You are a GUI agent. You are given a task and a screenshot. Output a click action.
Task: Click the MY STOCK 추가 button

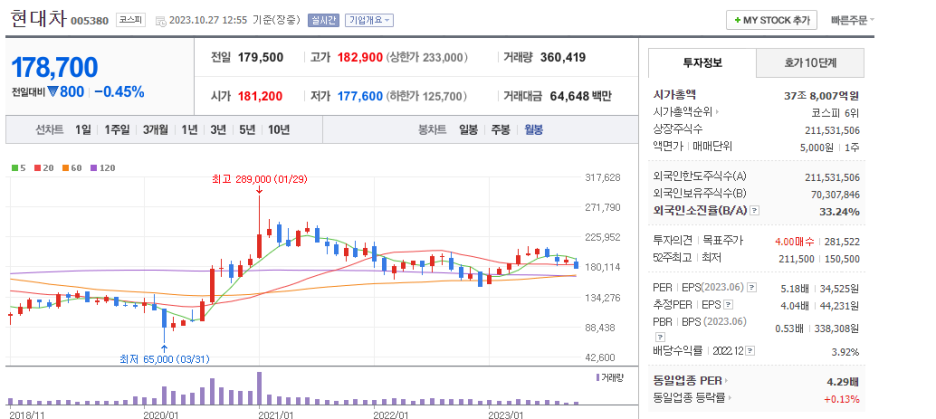771,20
